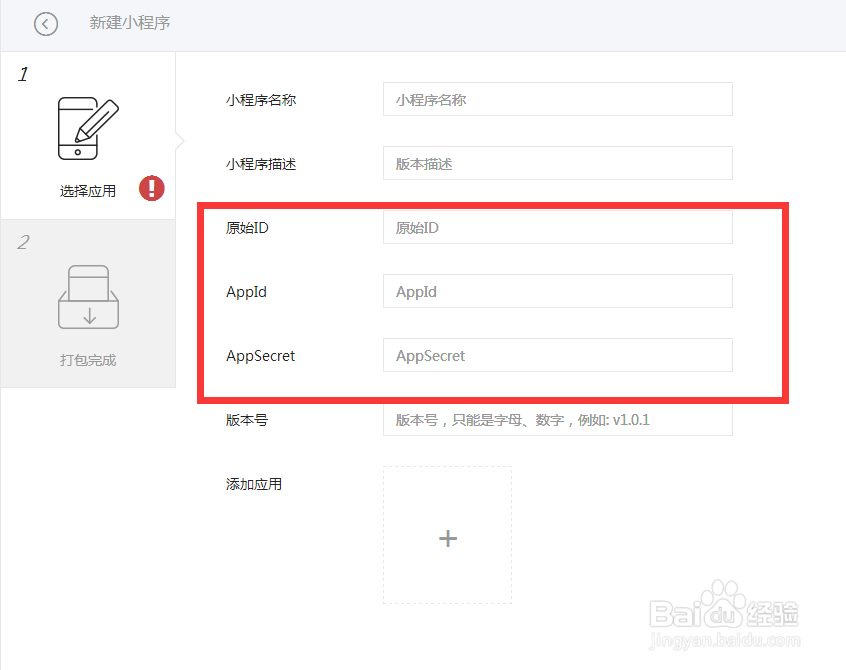846x670 pixels.
Task: Open the 打包完成 step tab
Action: point(88,304)
